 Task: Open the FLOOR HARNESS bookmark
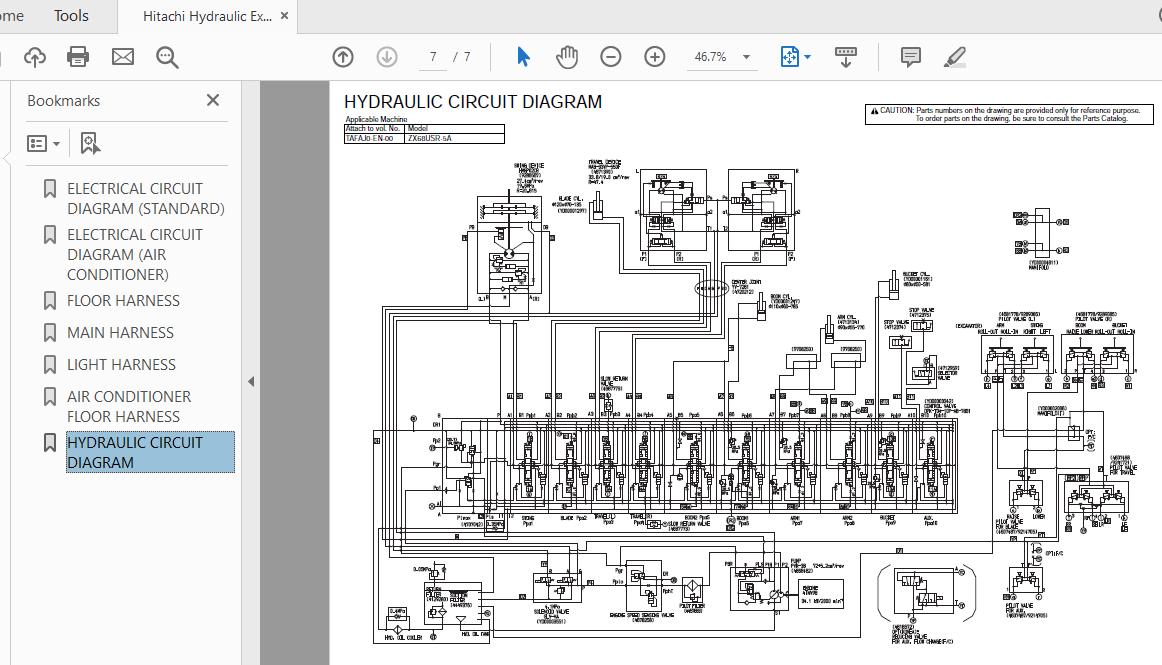coord(123,300)
